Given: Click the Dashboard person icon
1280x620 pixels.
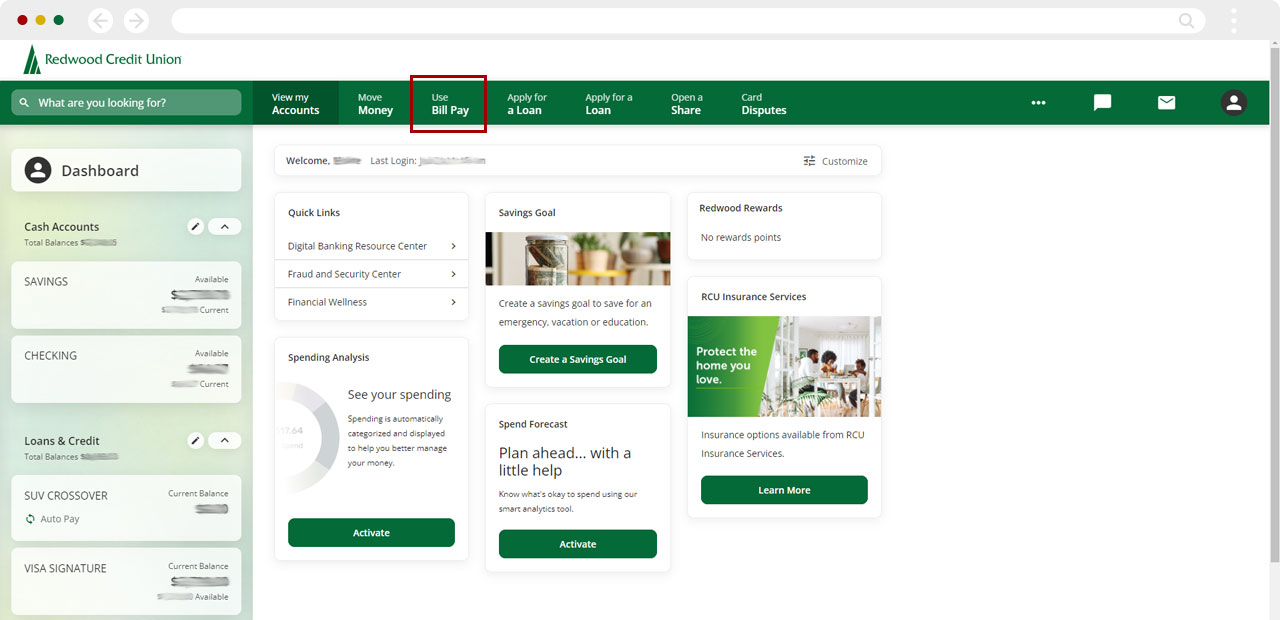Looking at the screenshot, I should pyautogui.click(x=38, y=170).
